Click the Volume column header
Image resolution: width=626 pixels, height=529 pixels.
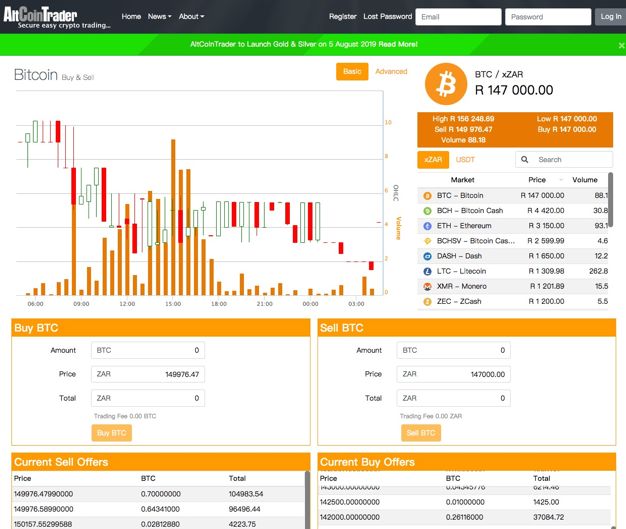(x=585, y=180)
